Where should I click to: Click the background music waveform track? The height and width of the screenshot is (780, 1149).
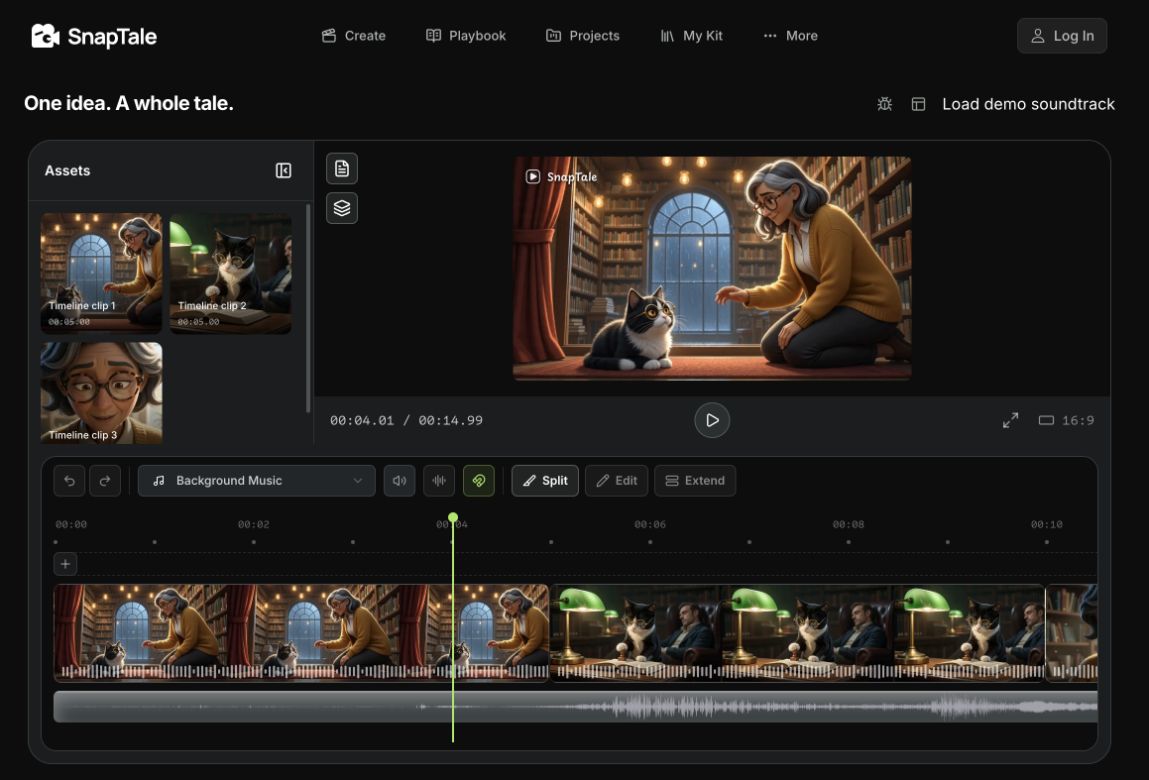point(575,707)
